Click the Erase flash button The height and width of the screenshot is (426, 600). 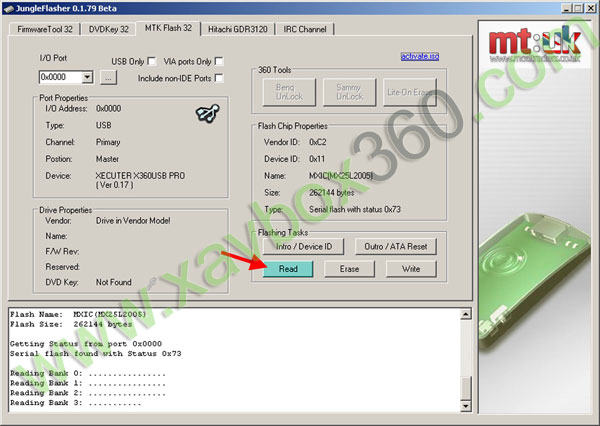(x=349, y=269)
